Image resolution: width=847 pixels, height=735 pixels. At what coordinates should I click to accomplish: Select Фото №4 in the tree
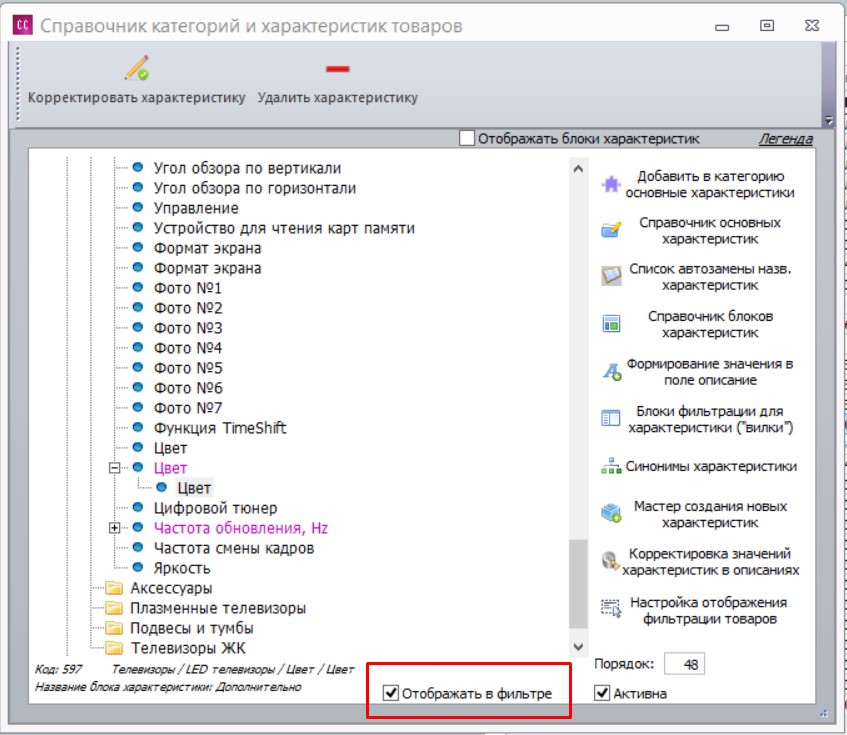(x=188, y=348)
